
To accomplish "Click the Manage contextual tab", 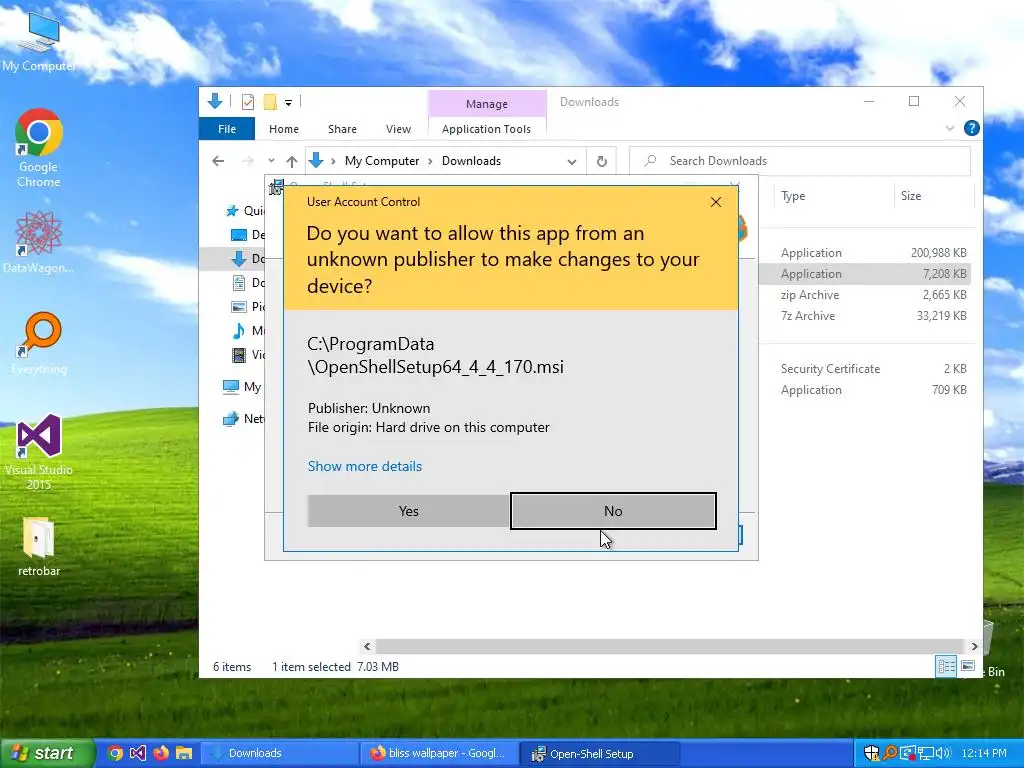I will click(x=487, y=104).
